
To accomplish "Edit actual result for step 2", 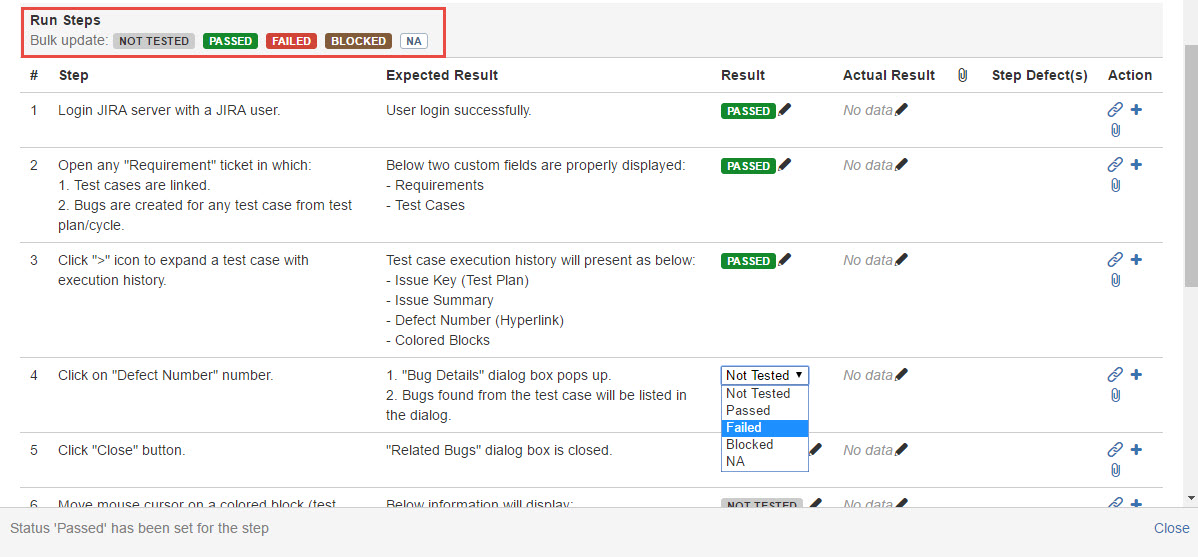I will [902, 165].
